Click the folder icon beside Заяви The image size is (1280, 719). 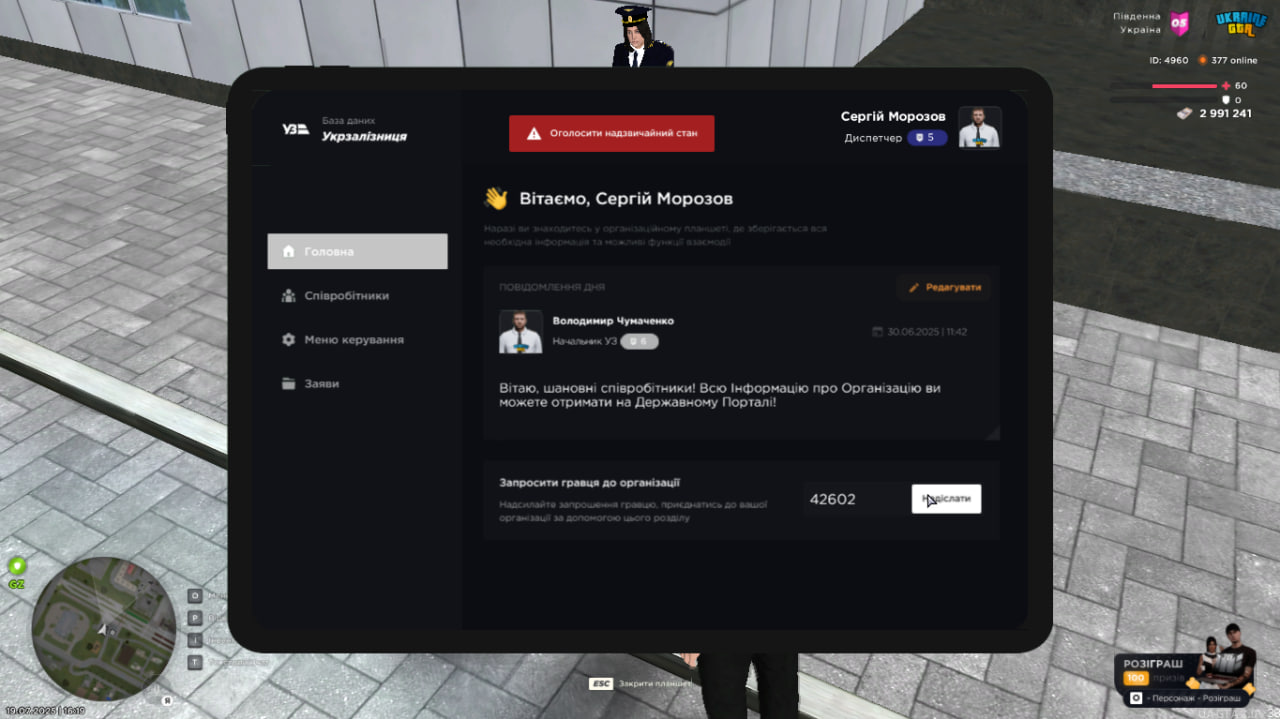click(x=289, y=383)
